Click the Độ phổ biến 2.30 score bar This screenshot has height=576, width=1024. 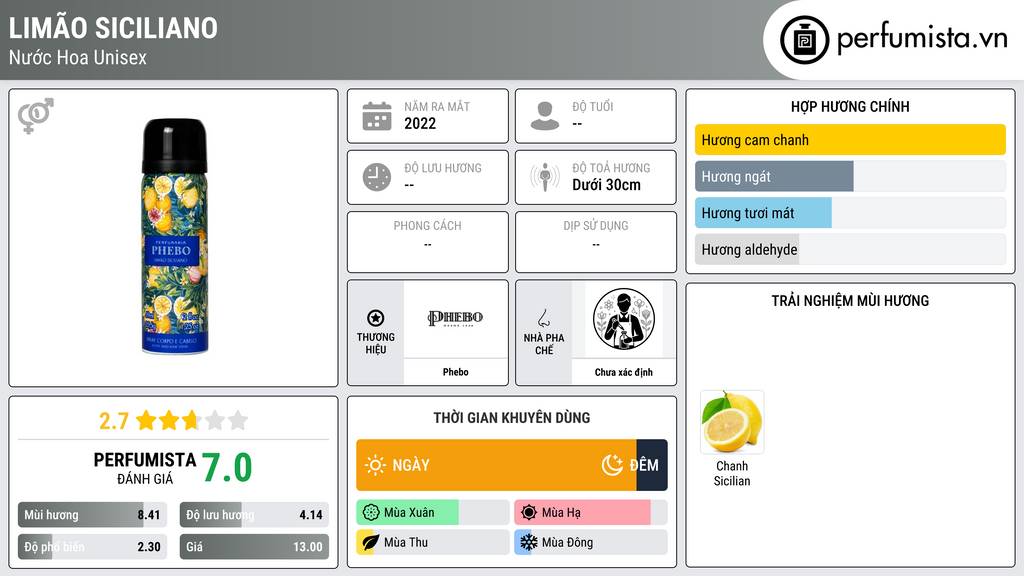92,547
